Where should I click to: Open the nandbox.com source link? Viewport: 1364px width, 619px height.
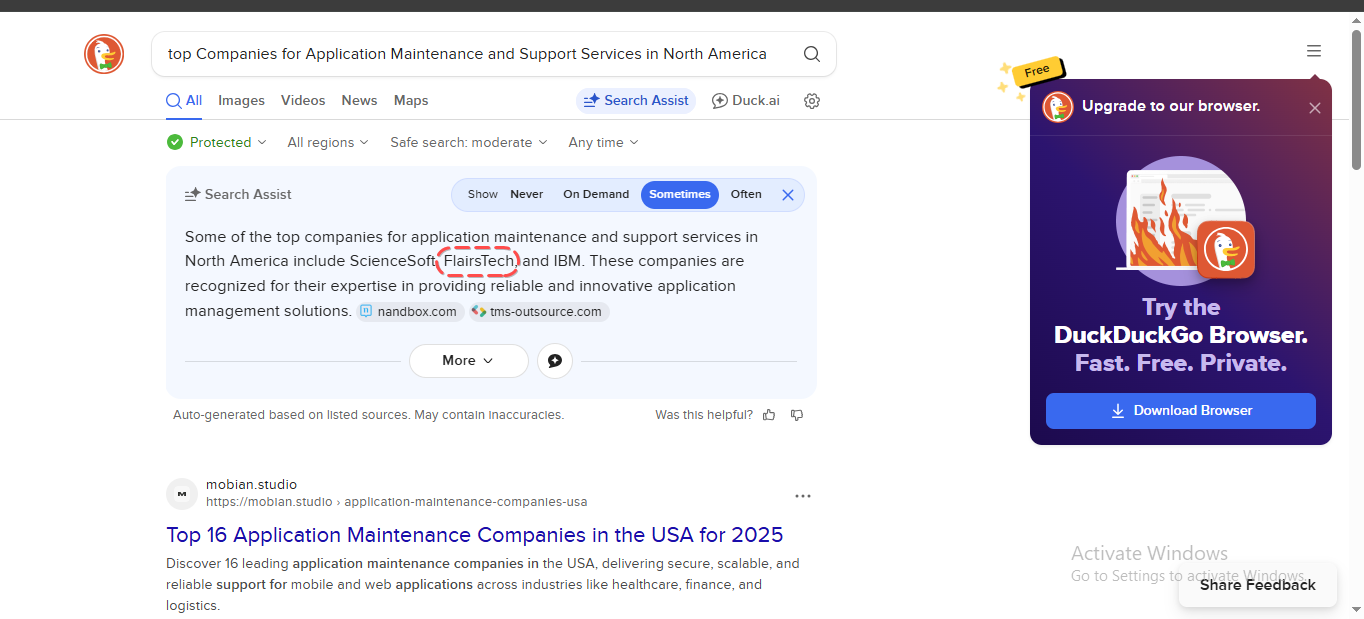pyautogui.click(x=411, y=312)
